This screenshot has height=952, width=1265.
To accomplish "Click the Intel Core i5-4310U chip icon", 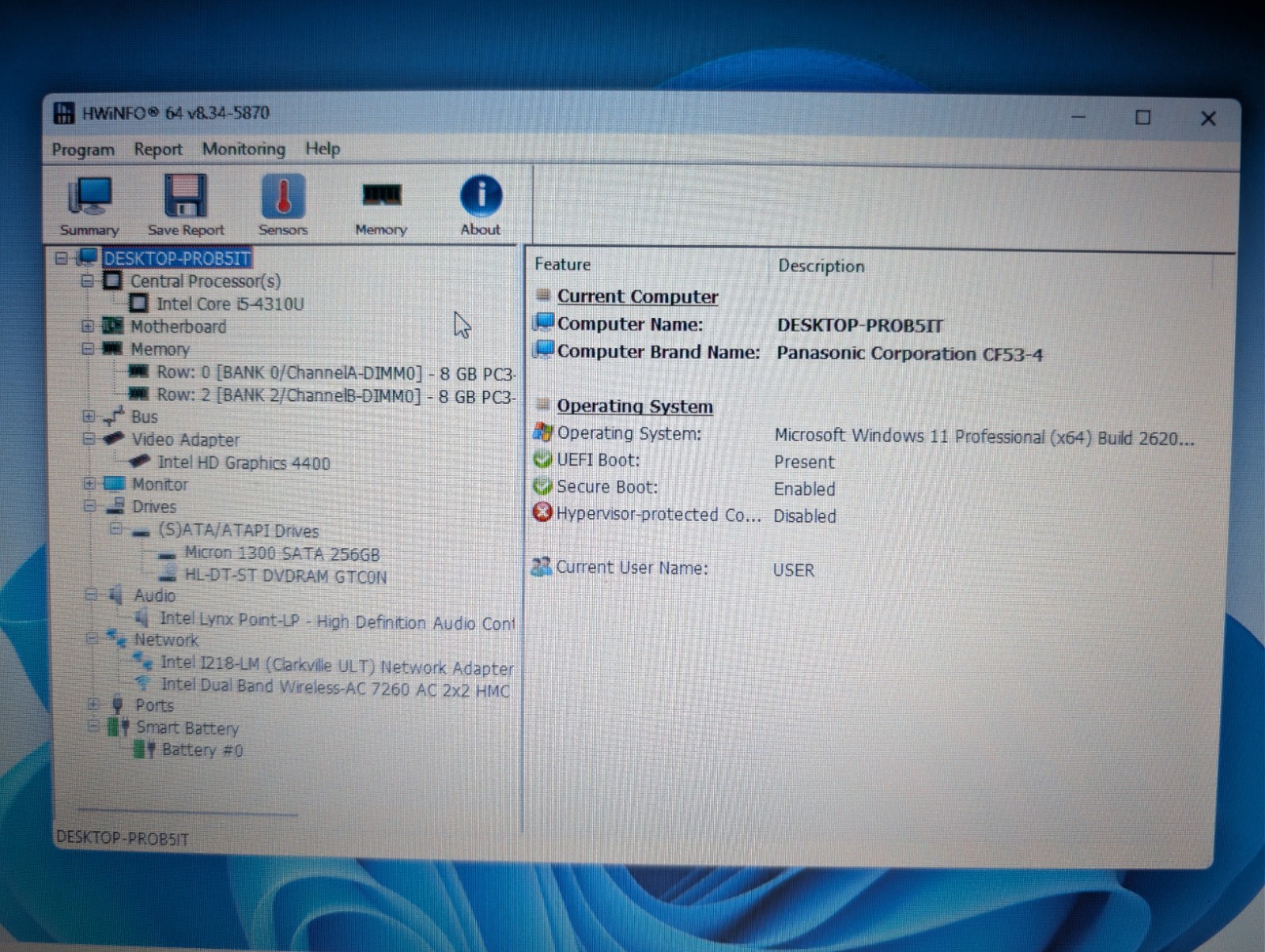I will (138, 303).
